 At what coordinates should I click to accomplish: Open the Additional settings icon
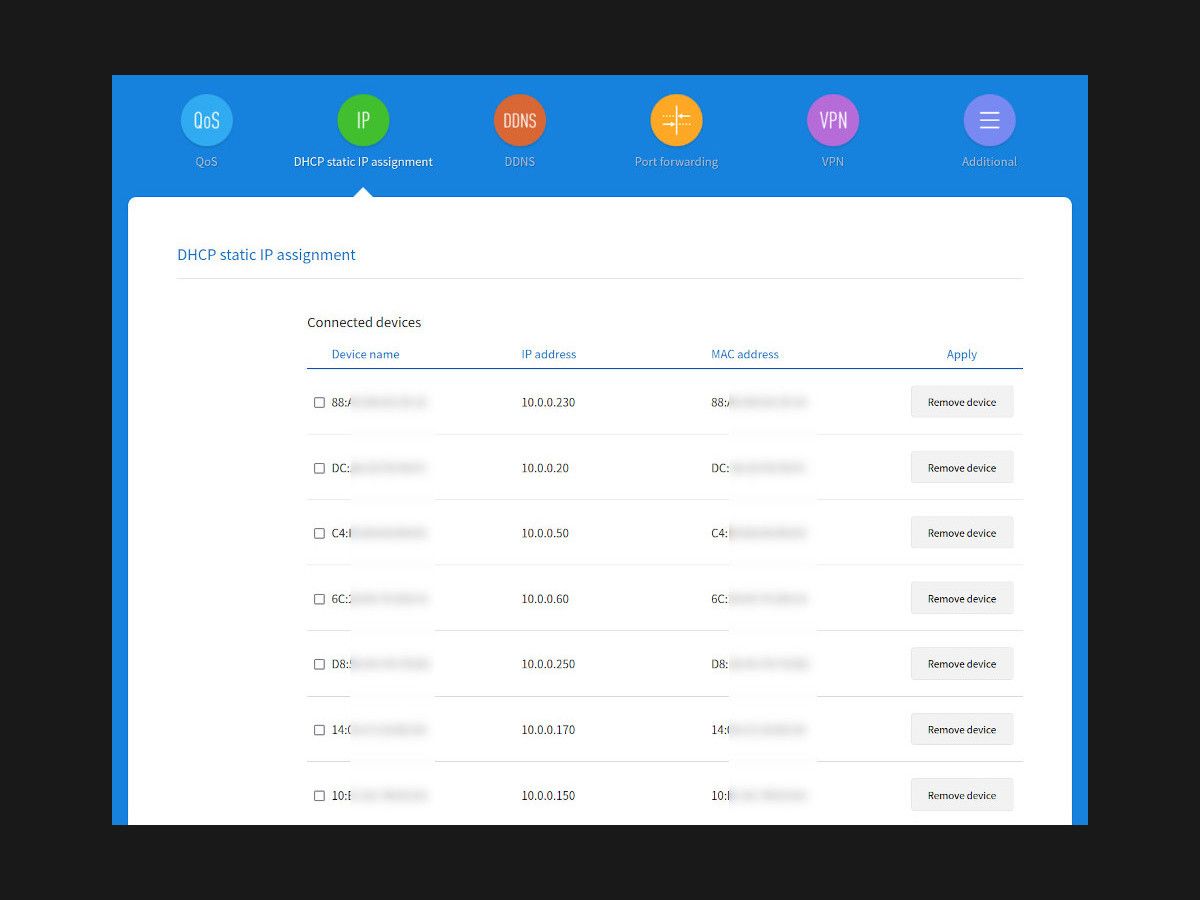989,118
